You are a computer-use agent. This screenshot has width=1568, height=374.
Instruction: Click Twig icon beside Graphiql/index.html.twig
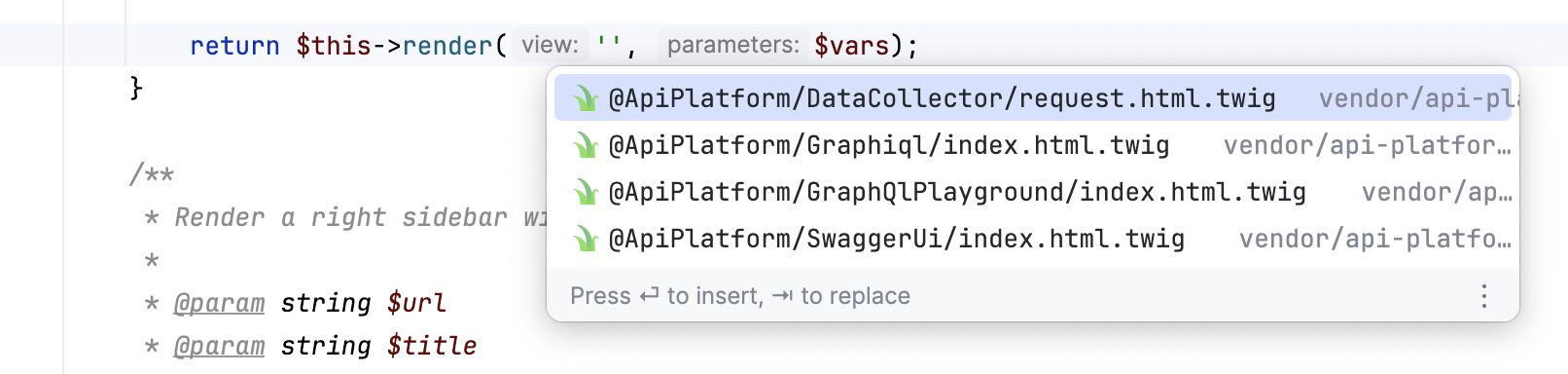585,145
